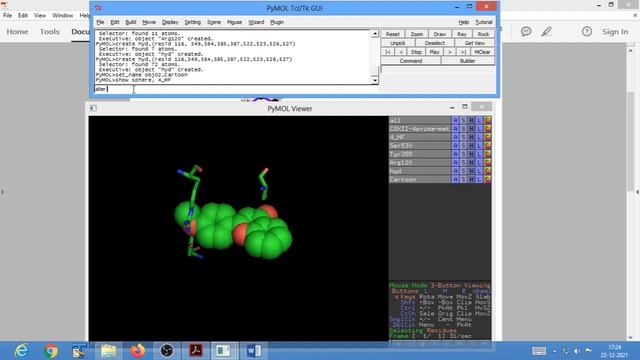Image resolution: width=640 pixels, height=360 pixels.
Task: Toggle the Cartoon object display
Action: [x=420, y=180]
